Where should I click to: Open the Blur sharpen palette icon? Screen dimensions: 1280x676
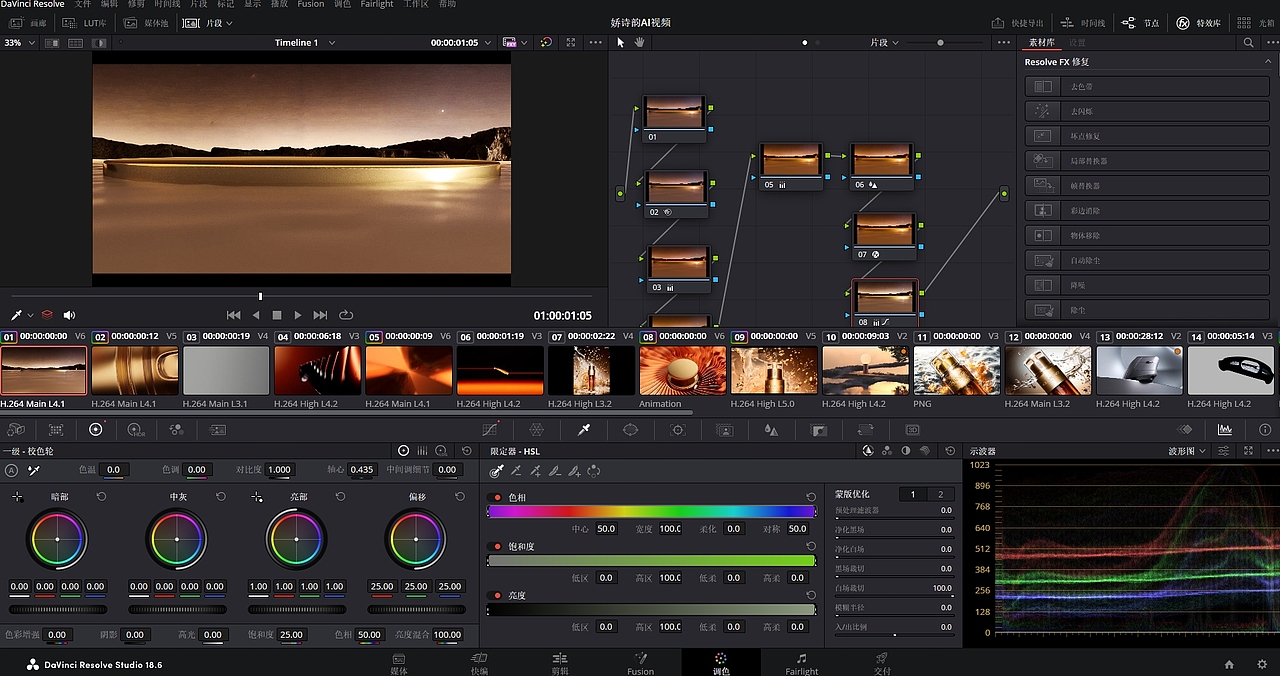point(771,429)
